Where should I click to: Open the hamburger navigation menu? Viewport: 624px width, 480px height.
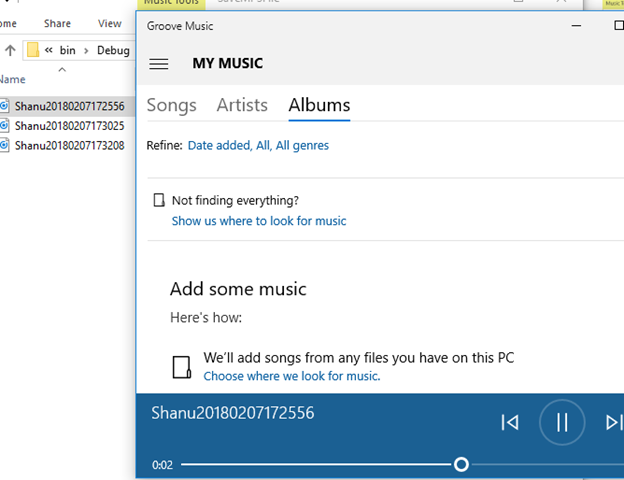(158, 64)
